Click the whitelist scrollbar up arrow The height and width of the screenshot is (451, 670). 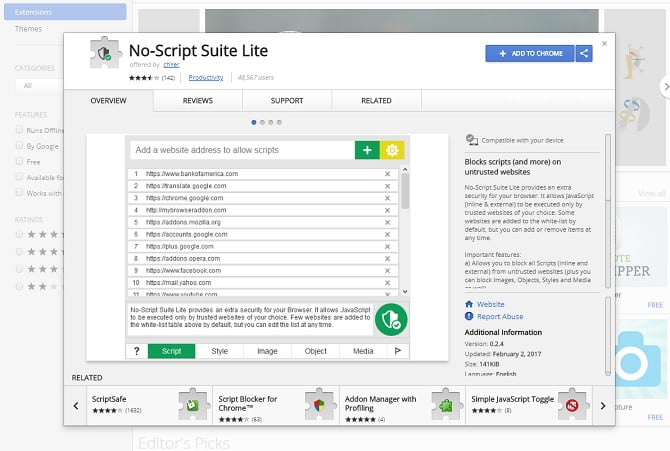[405, 170]
